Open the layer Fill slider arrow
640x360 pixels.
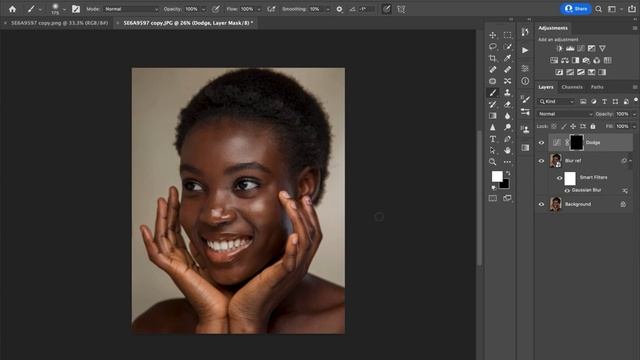634,127
